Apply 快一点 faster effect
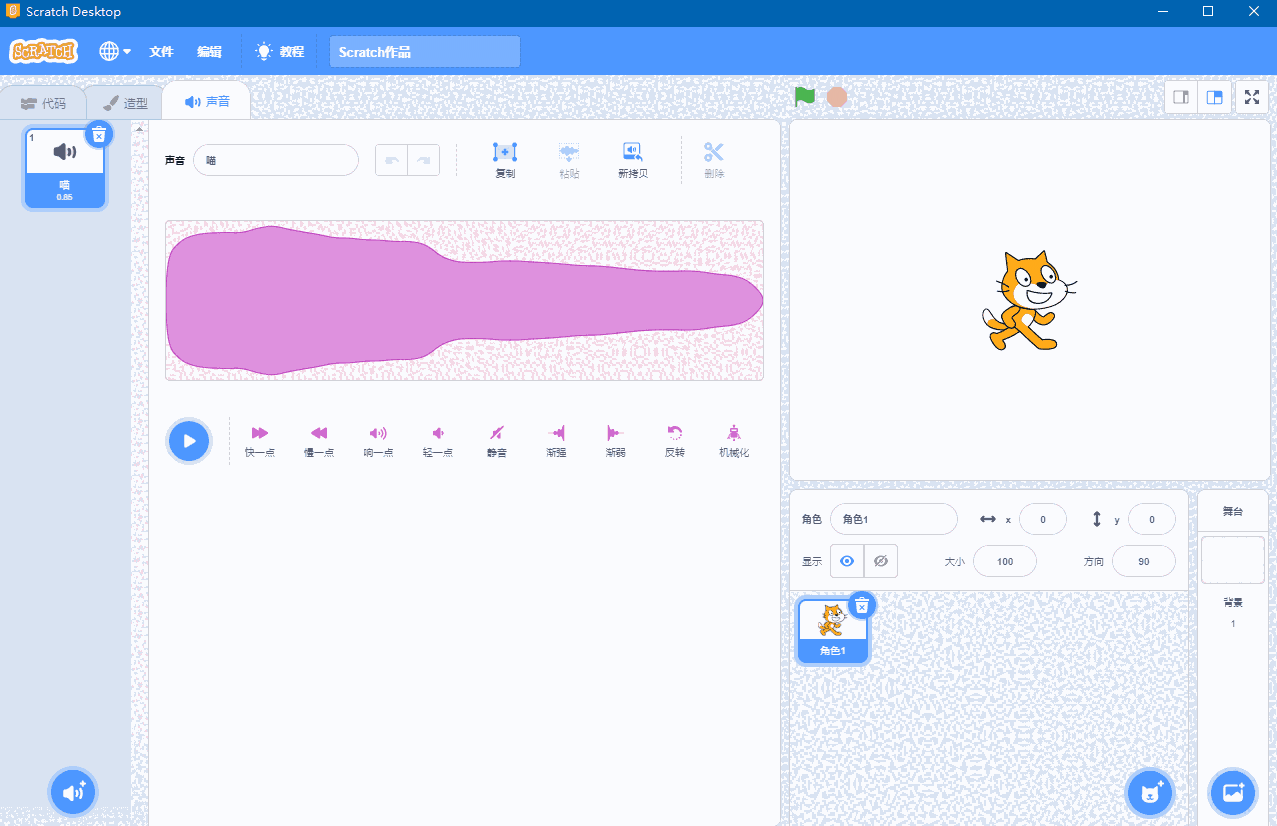The image size is (1277, 826). pyautogui.click(x=260, y=440)
